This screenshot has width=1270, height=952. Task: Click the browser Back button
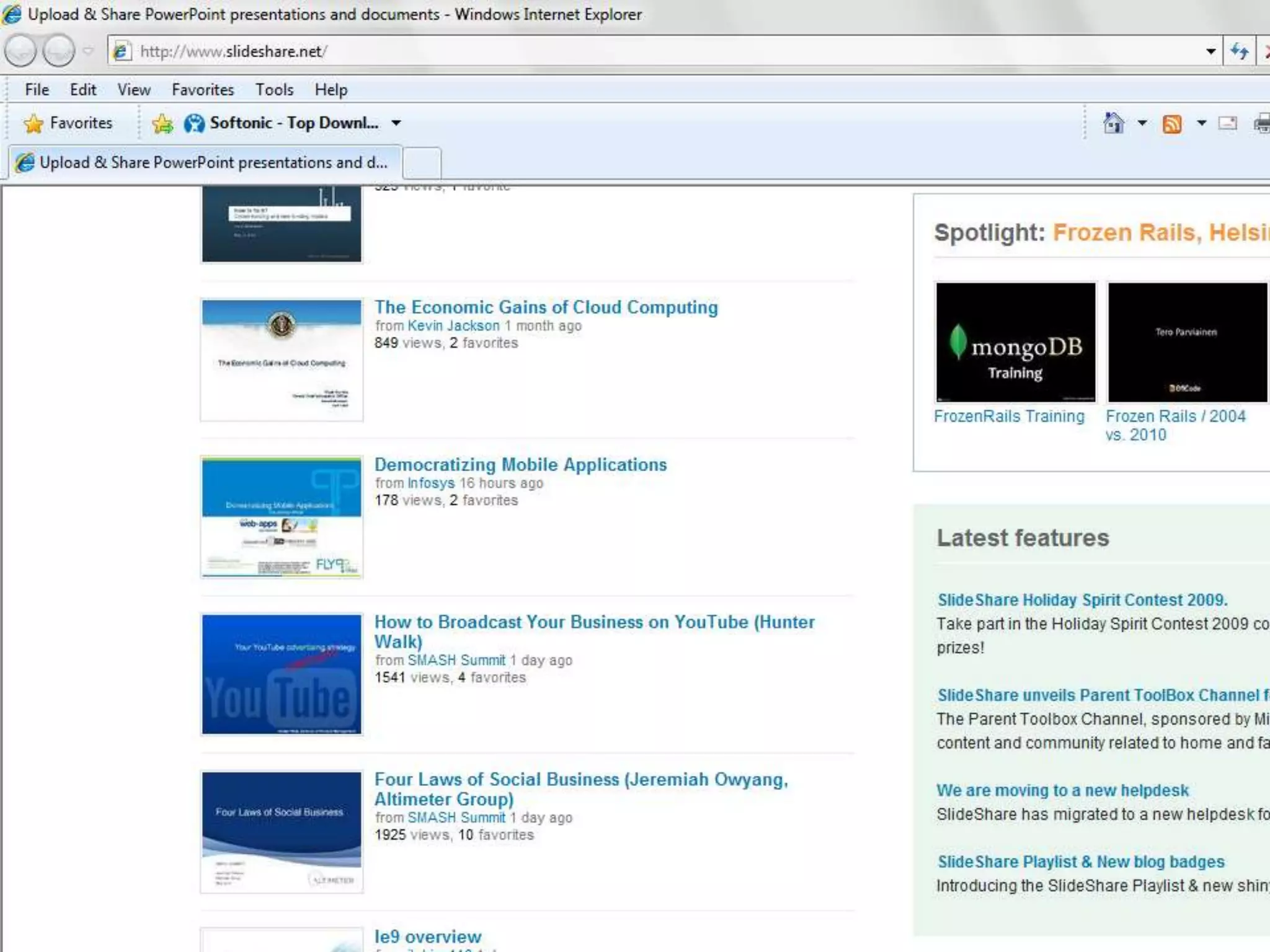[x=20, y=51]
